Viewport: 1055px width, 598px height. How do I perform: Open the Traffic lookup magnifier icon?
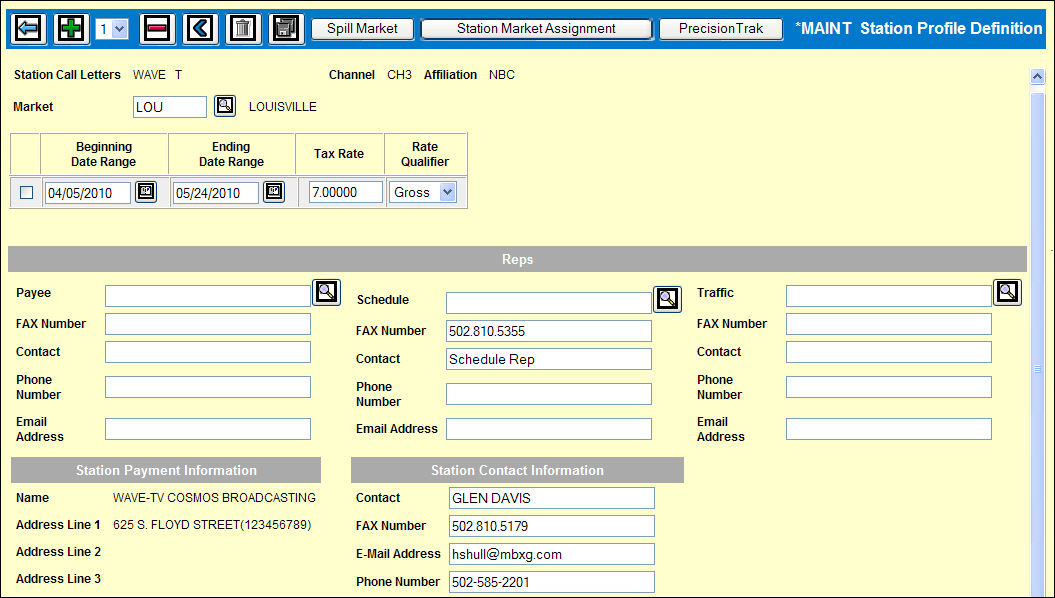click(x=1007, y=292)
